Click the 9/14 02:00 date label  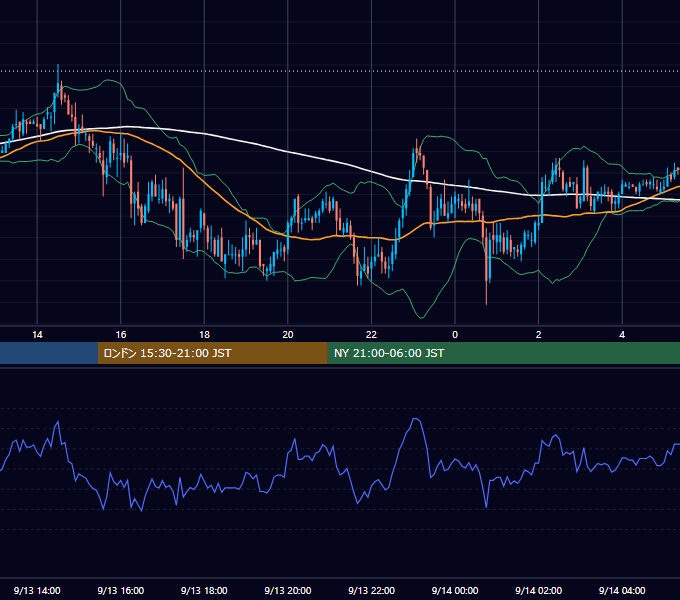pyautogui.click(x=539, y=590)
